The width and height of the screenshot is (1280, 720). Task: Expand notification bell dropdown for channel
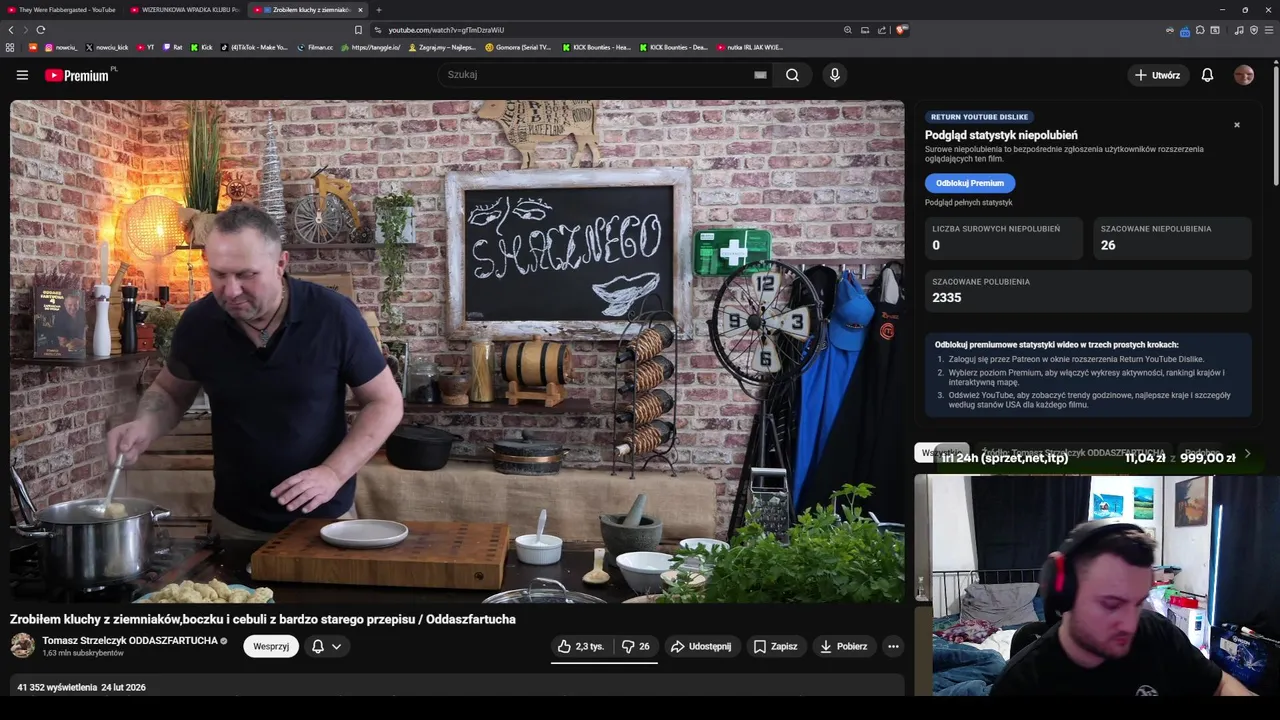coord(327,646)
